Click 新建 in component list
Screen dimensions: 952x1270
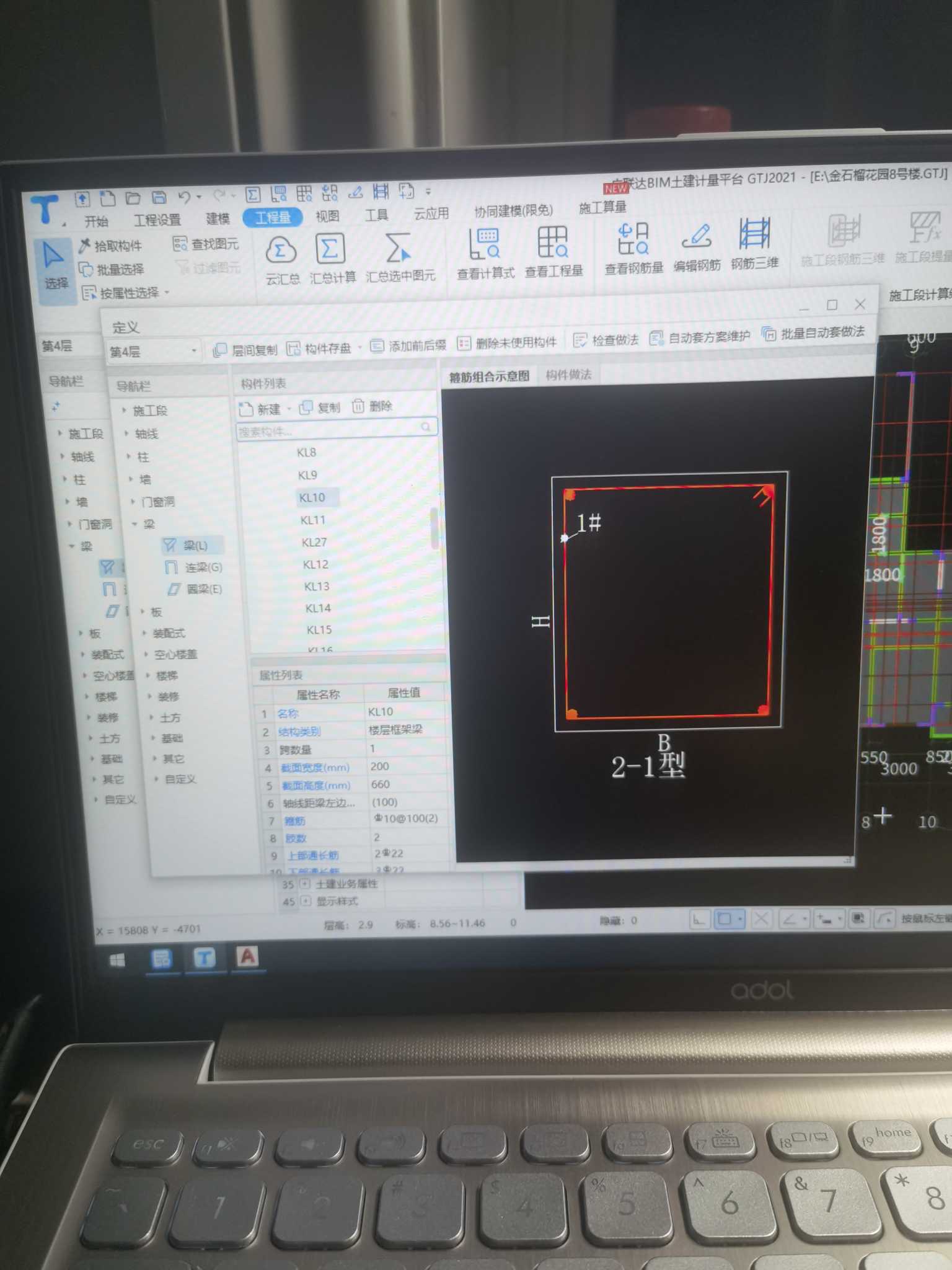[261, 409]
